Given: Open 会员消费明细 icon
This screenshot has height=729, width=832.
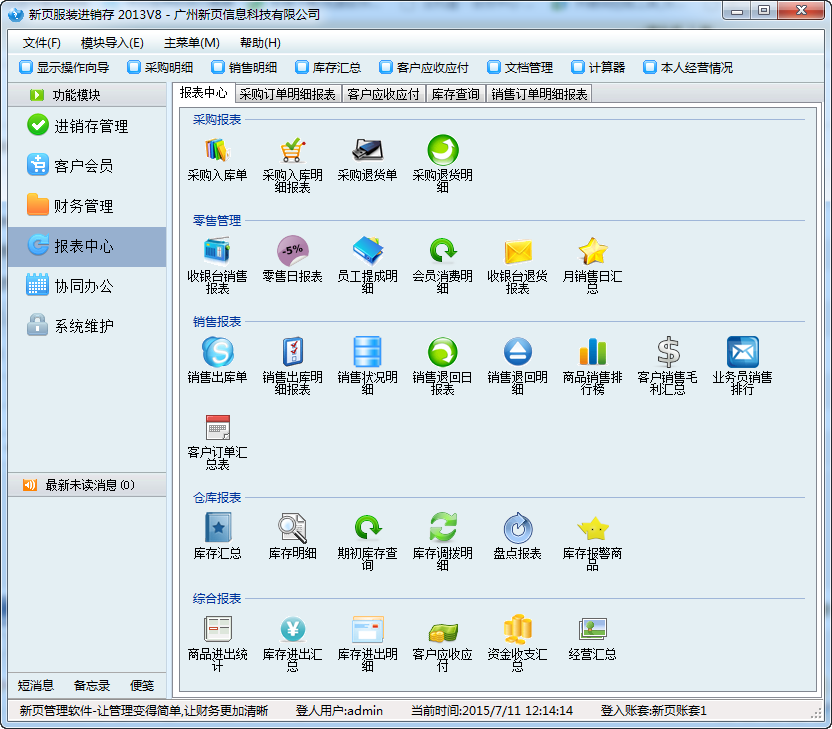Looking at the screenshot, I should [443, 251].
